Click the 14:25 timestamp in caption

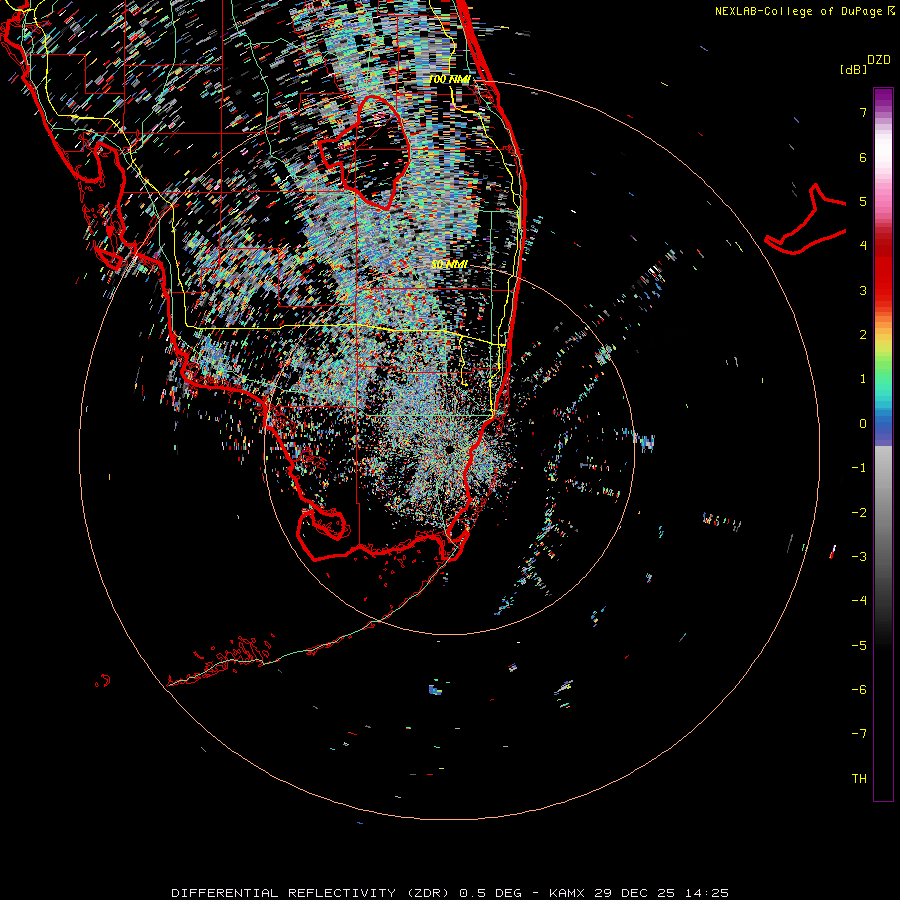706,893
